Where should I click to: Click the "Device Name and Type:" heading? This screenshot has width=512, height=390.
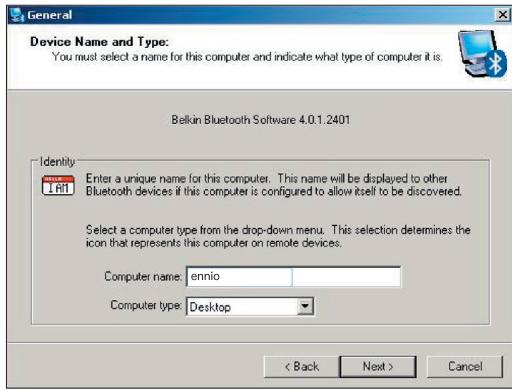tap(99, 42)
